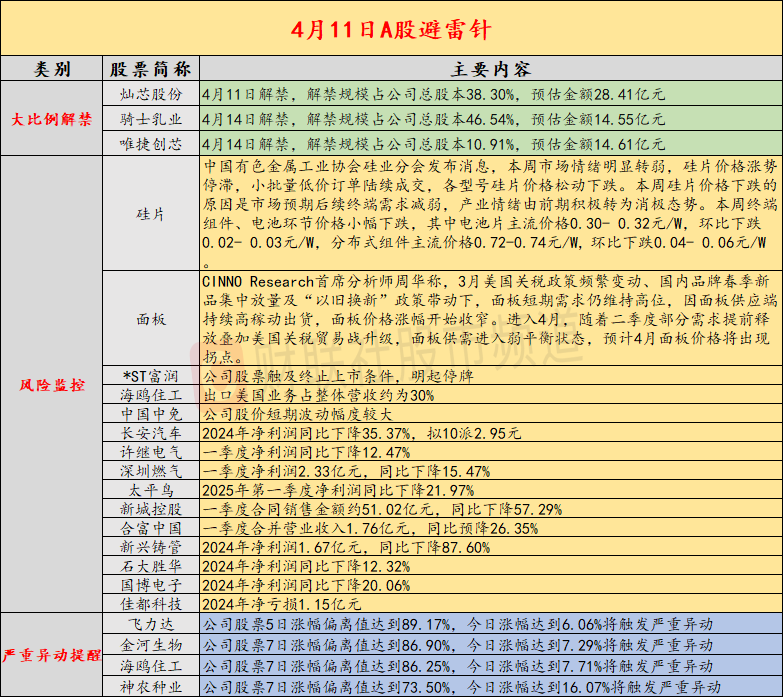Click the "严重异动提醒" category cell
The image size is (783, 697).
tap(52, 655)
